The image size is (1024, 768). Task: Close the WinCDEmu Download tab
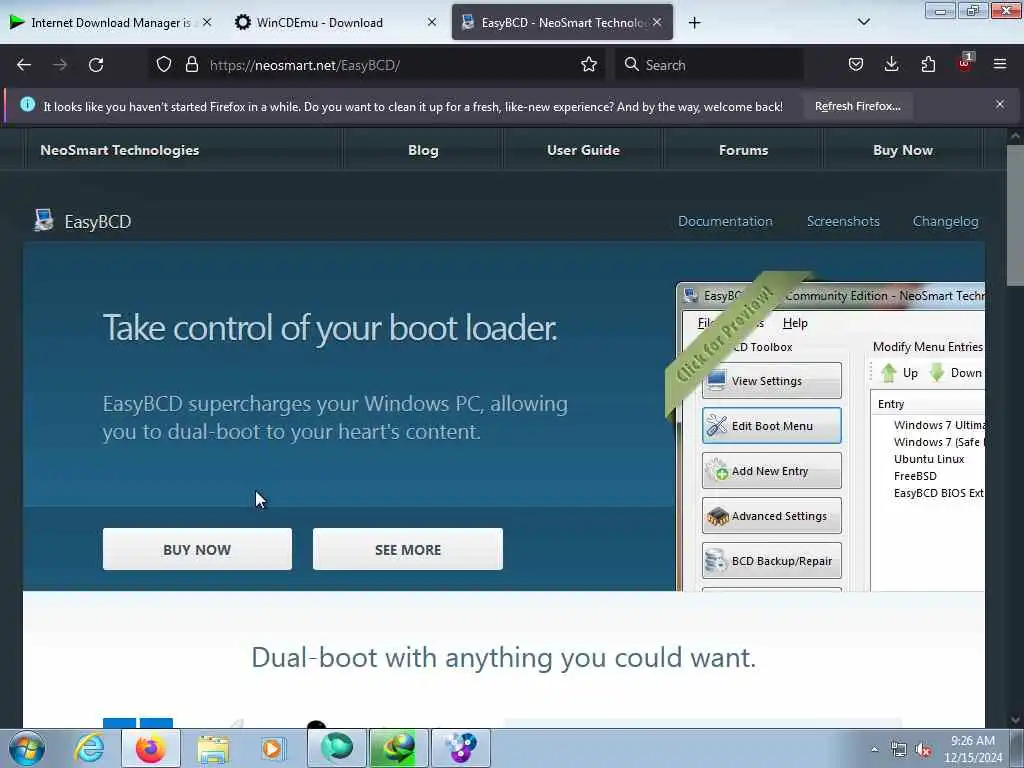(432, 22)
